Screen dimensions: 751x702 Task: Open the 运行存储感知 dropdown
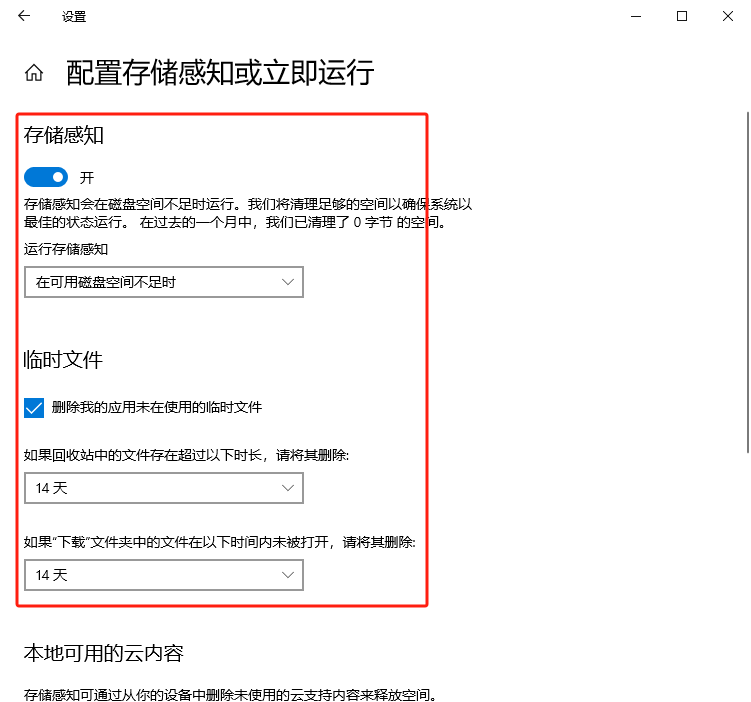click(164, 282)
